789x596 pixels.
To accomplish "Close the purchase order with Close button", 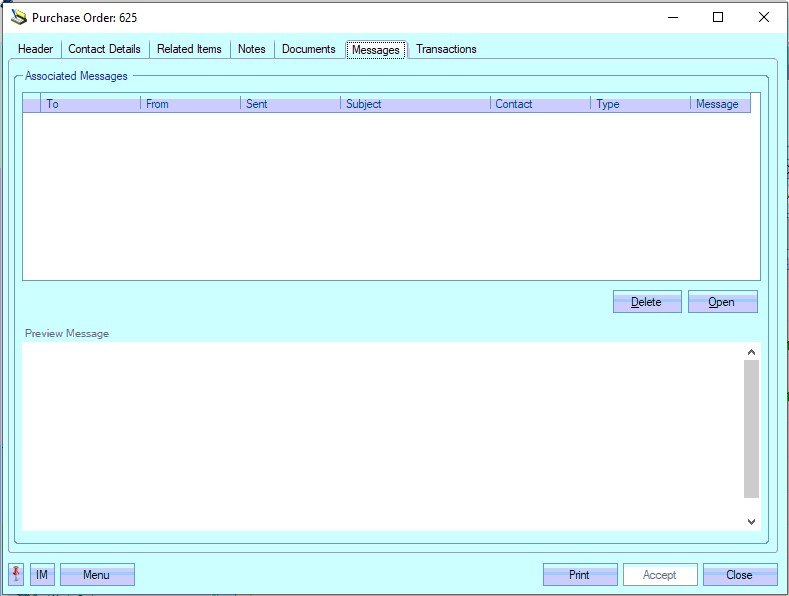I will click(x=739, y=575).
